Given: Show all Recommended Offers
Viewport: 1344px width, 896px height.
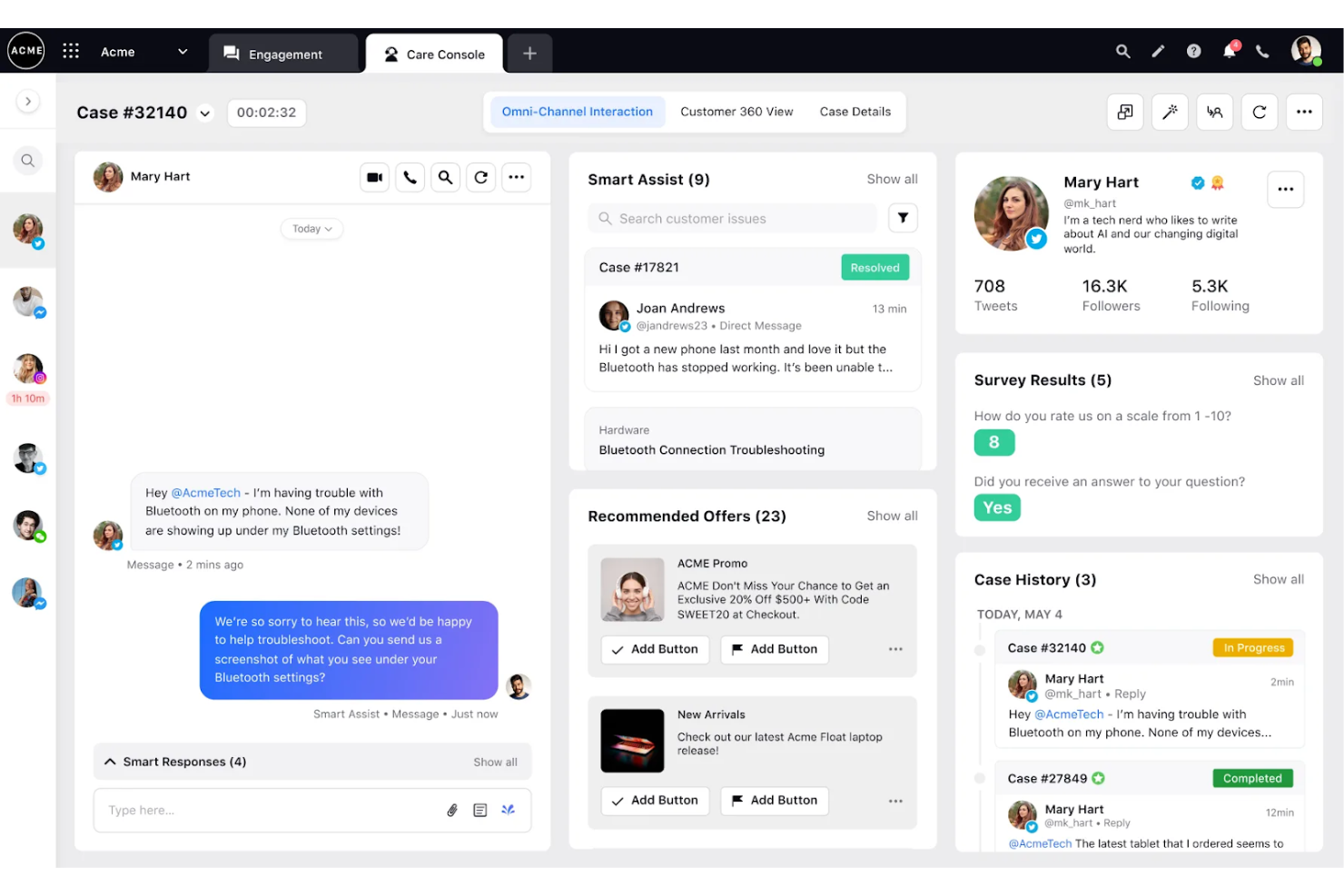Looking at the screenshot, I should click(x=892, y=516).
